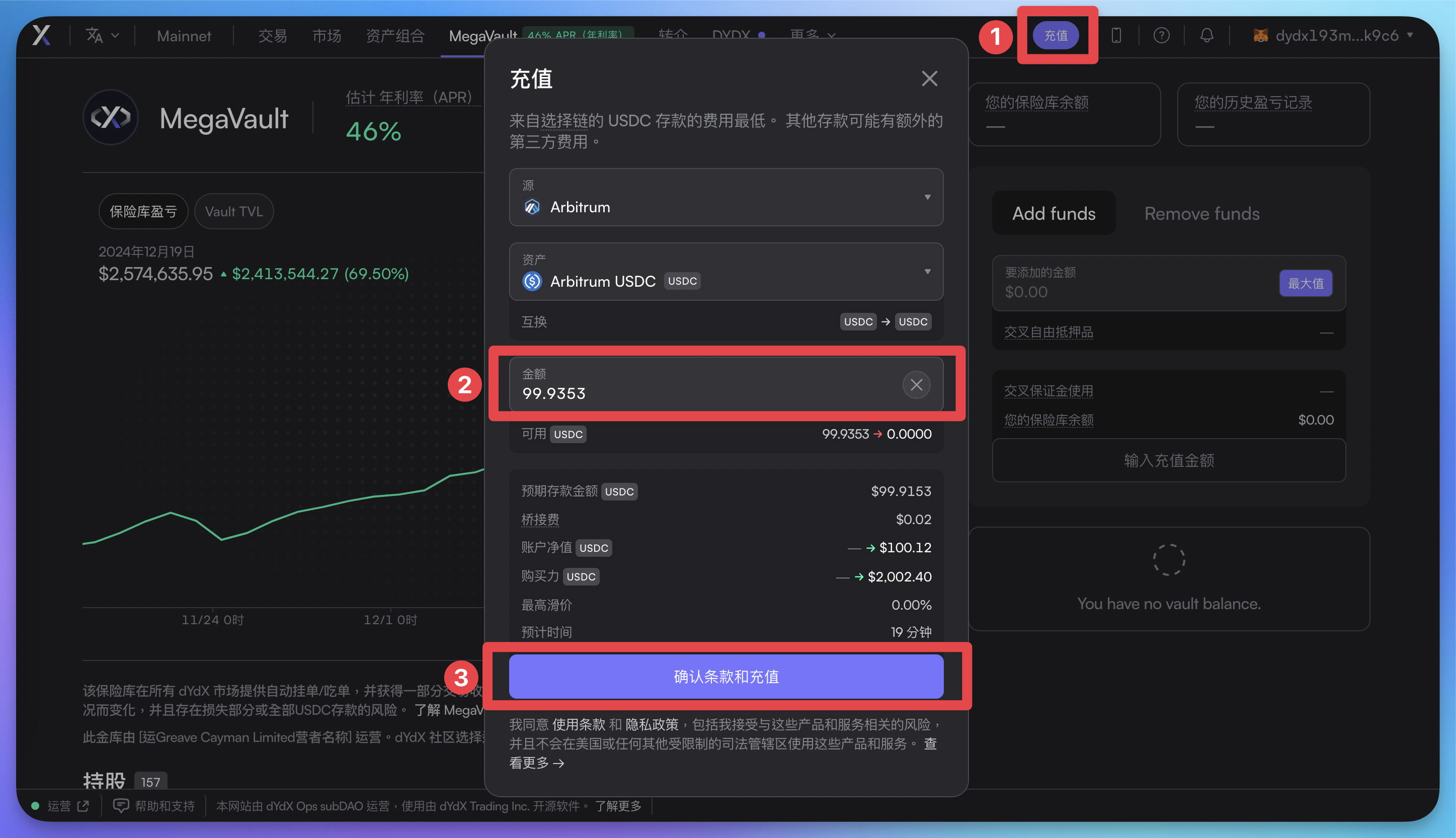Screen dimensions: 1456x838
Task: Close the 充值 dialog
Action: pyautogui.click(x=929, y=78)
